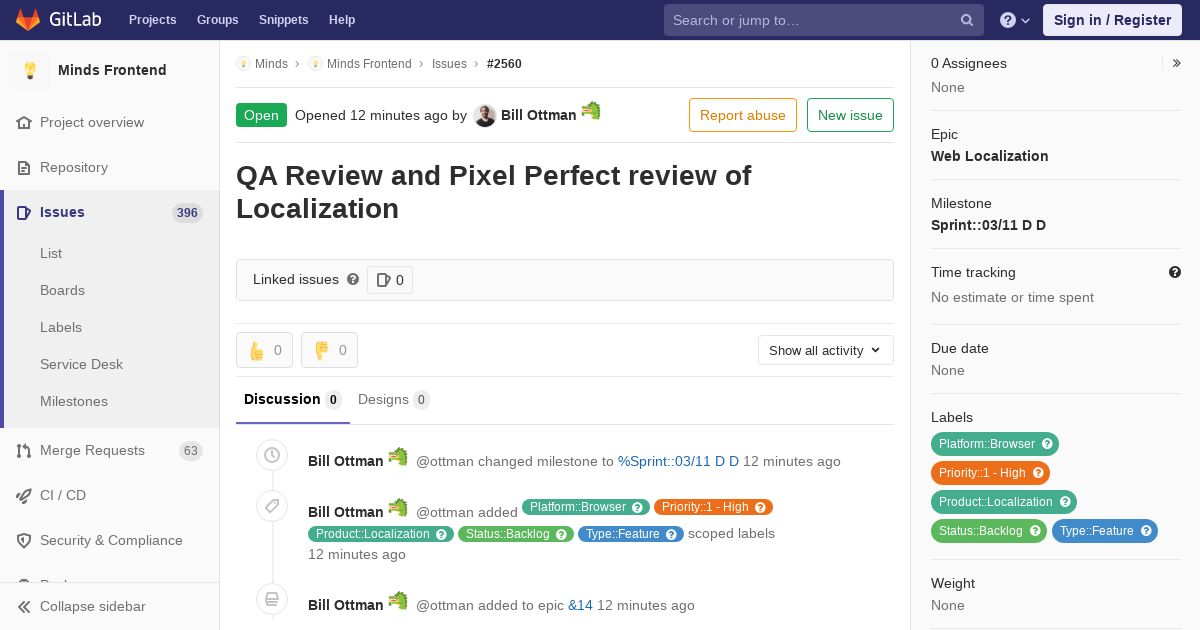Click the Platform::Browser label in right sidebar

point(986,444)
